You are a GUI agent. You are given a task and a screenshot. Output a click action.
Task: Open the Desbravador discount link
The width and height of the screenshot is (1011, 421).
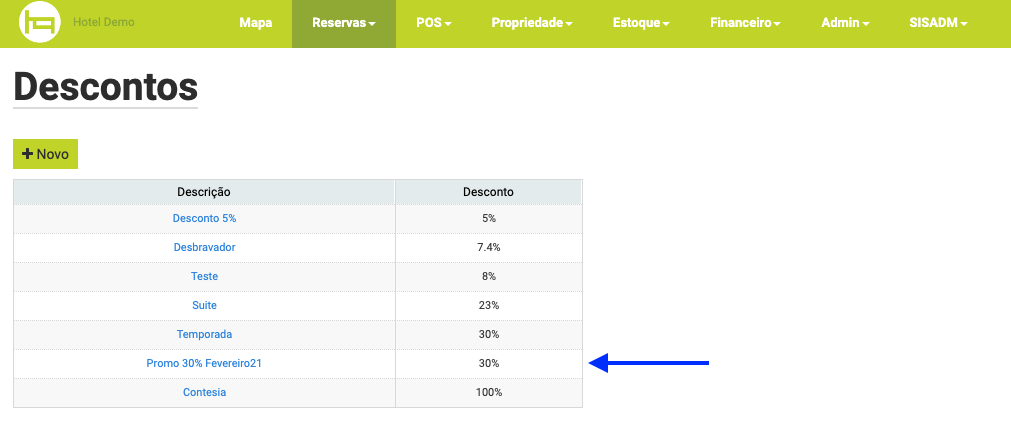pos(204,248)
